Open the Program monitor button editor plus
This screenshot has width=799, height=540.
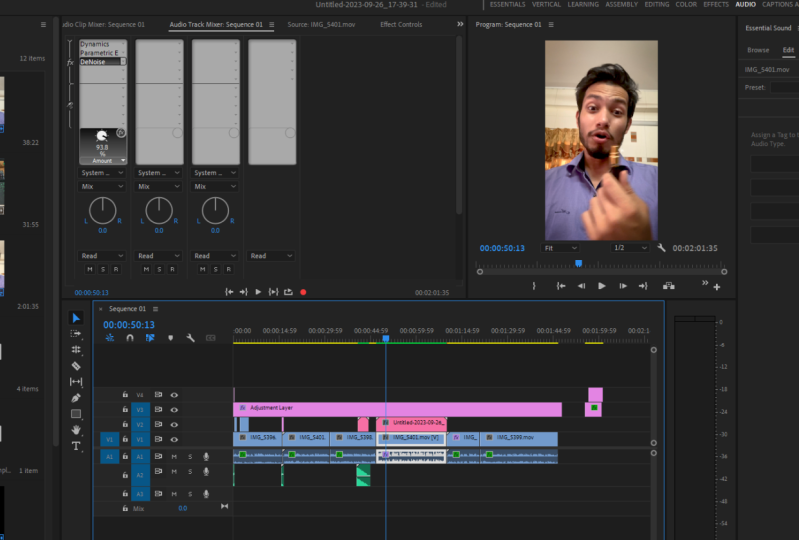(717, 287)
